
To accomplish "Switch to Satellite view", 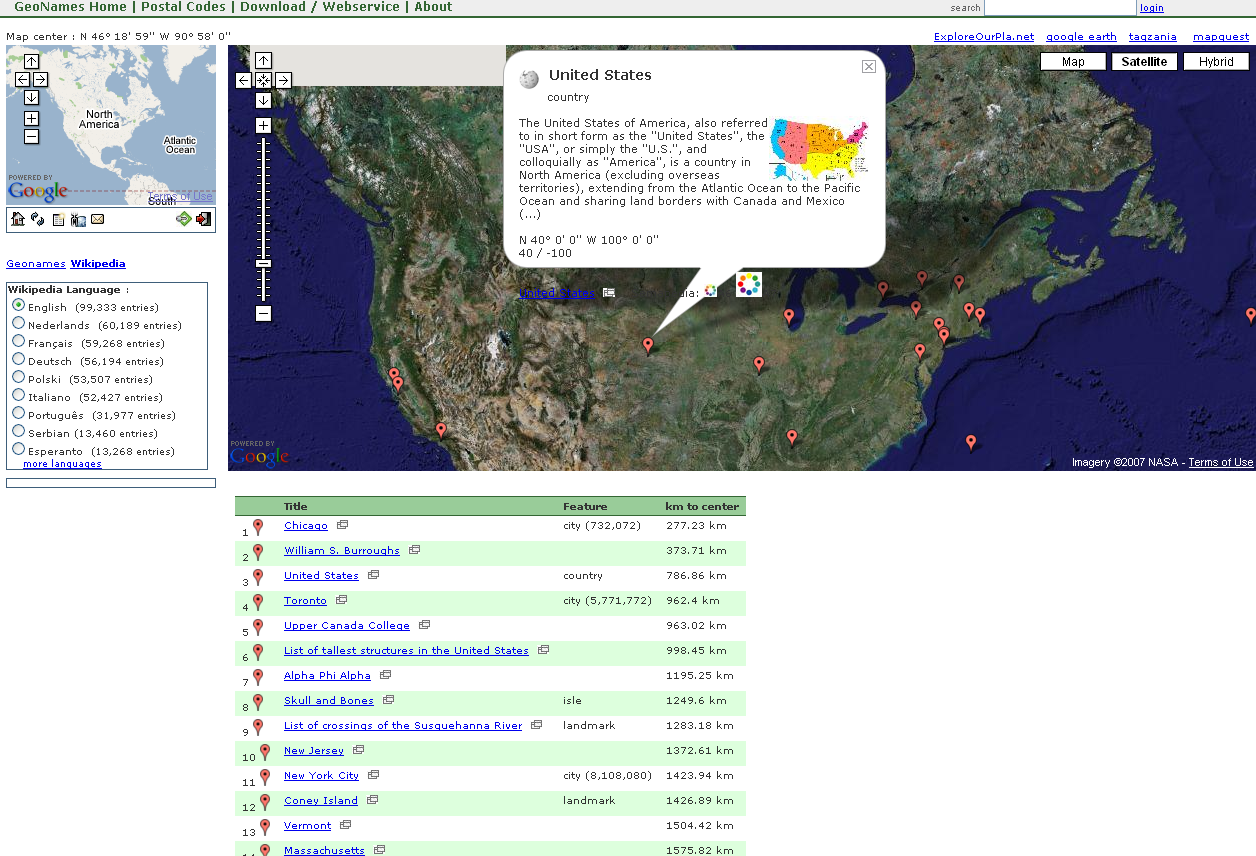I will tap(1144, 62).
